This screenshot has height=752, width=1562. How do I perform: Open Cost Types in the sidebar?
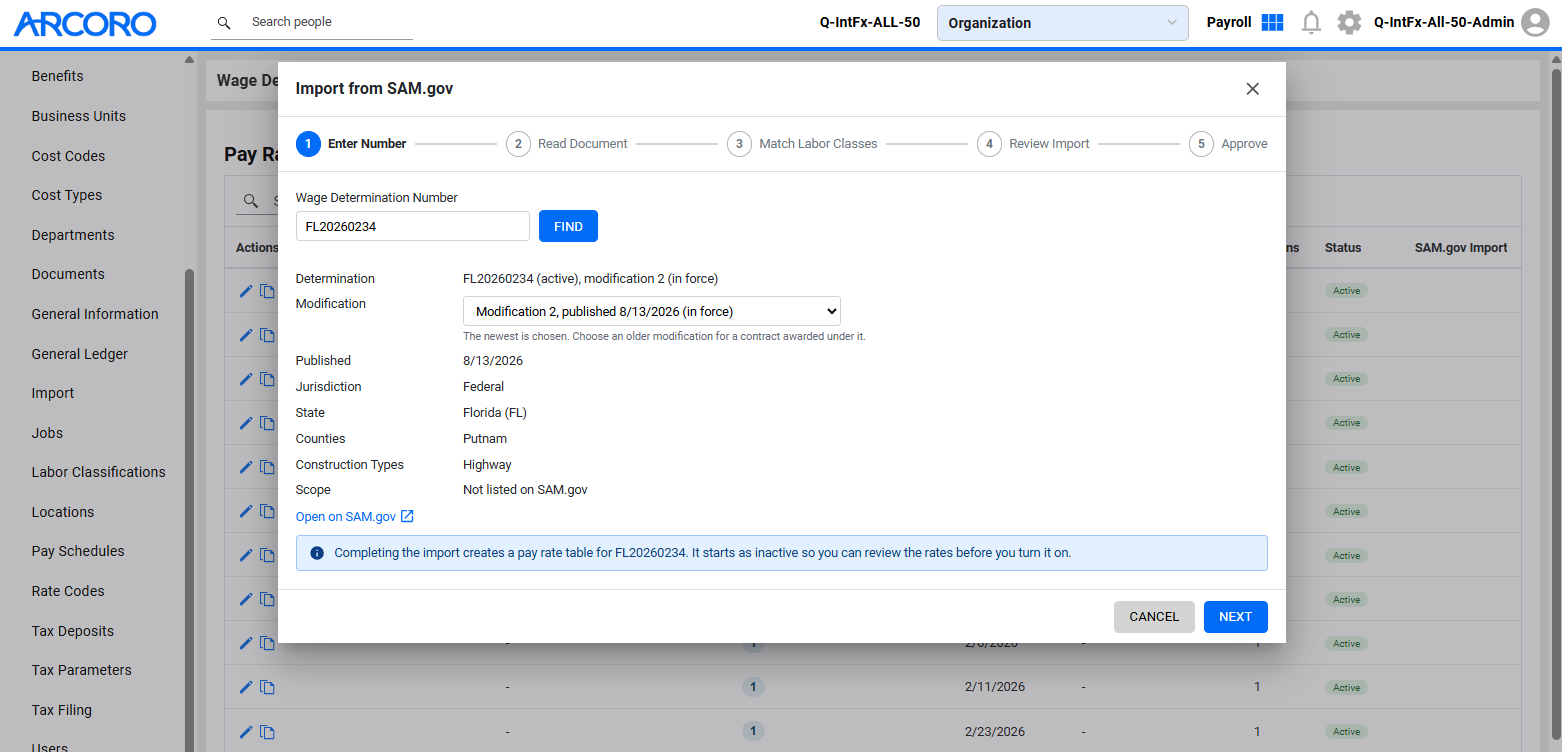tap(67, 195)
